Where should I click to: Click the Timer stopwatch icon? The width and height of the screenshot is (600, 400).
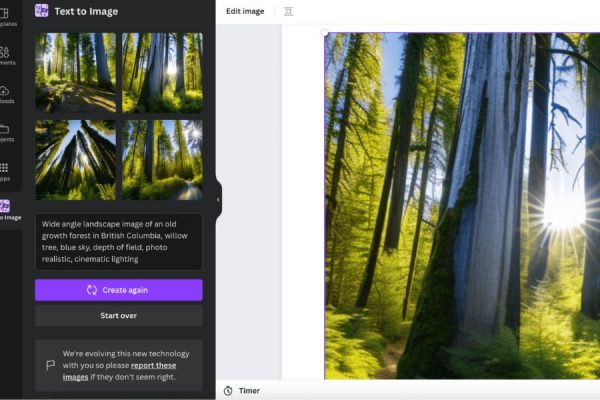[228, 390]
